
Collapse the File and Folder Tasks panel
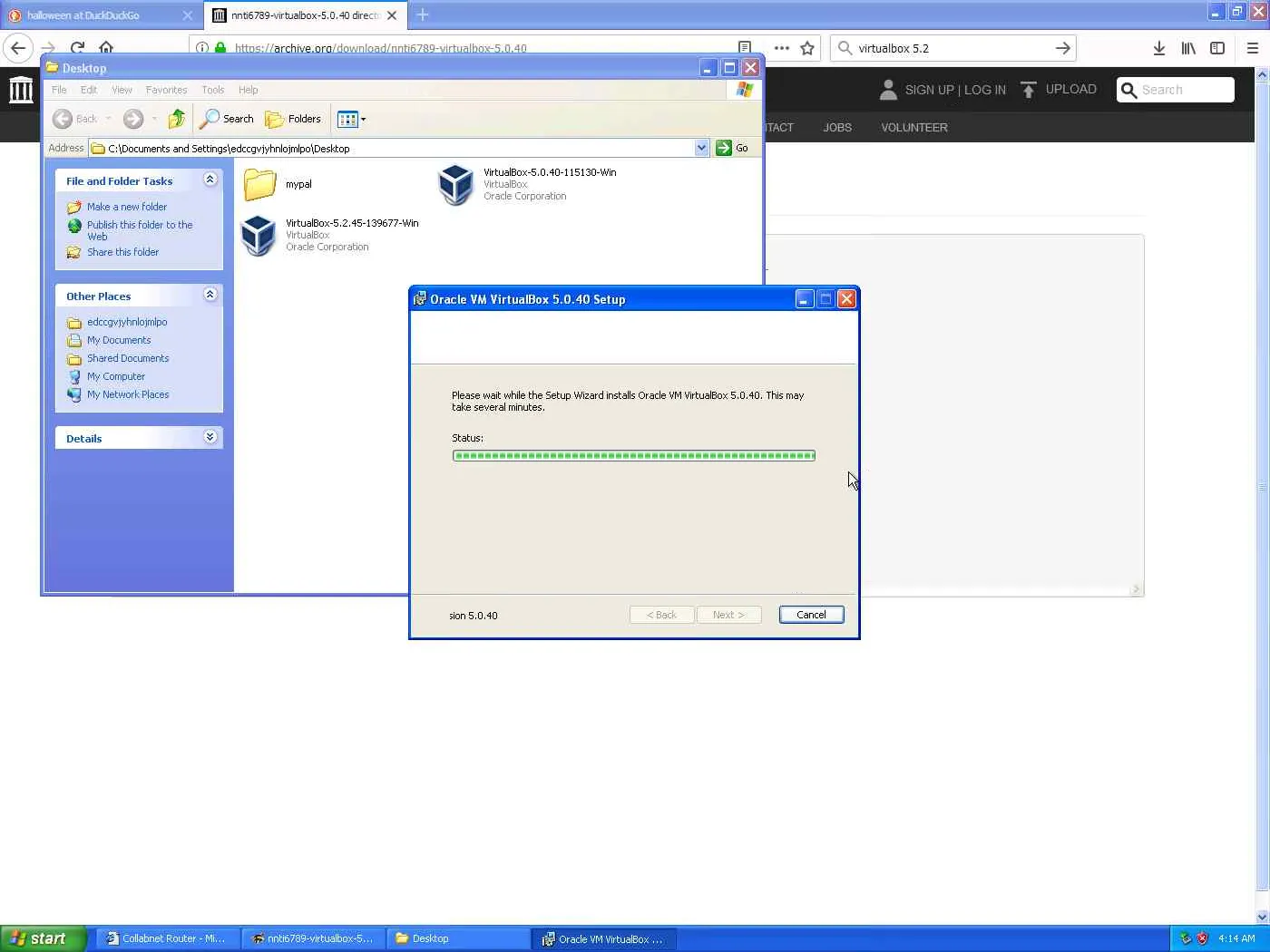(210, 180)
